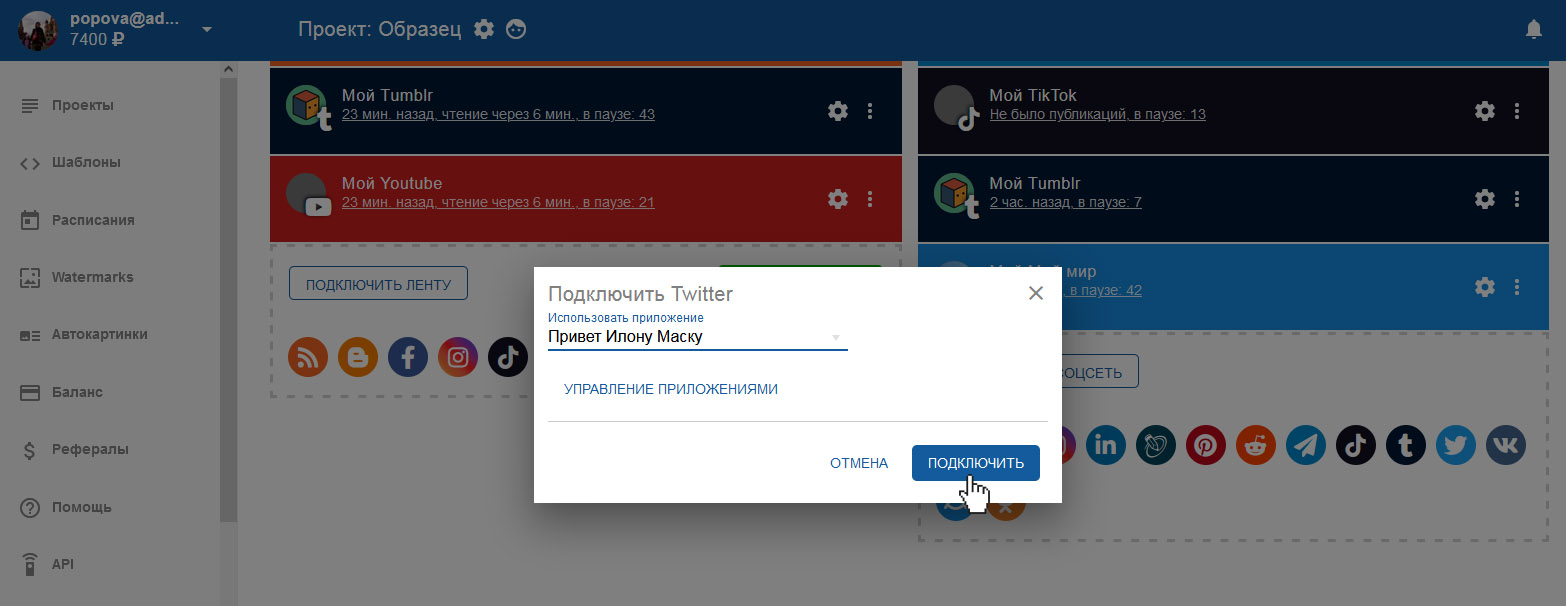Open notifications with the bell icon
The image size is (1566, 606).
1533,30
